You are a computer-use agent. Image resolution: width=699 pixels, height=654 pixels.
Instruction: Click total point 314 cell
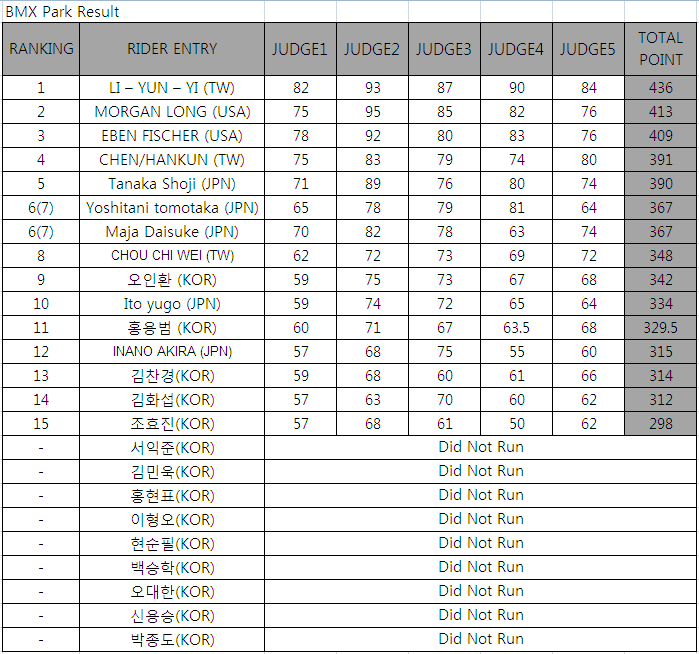click(660, 376)
